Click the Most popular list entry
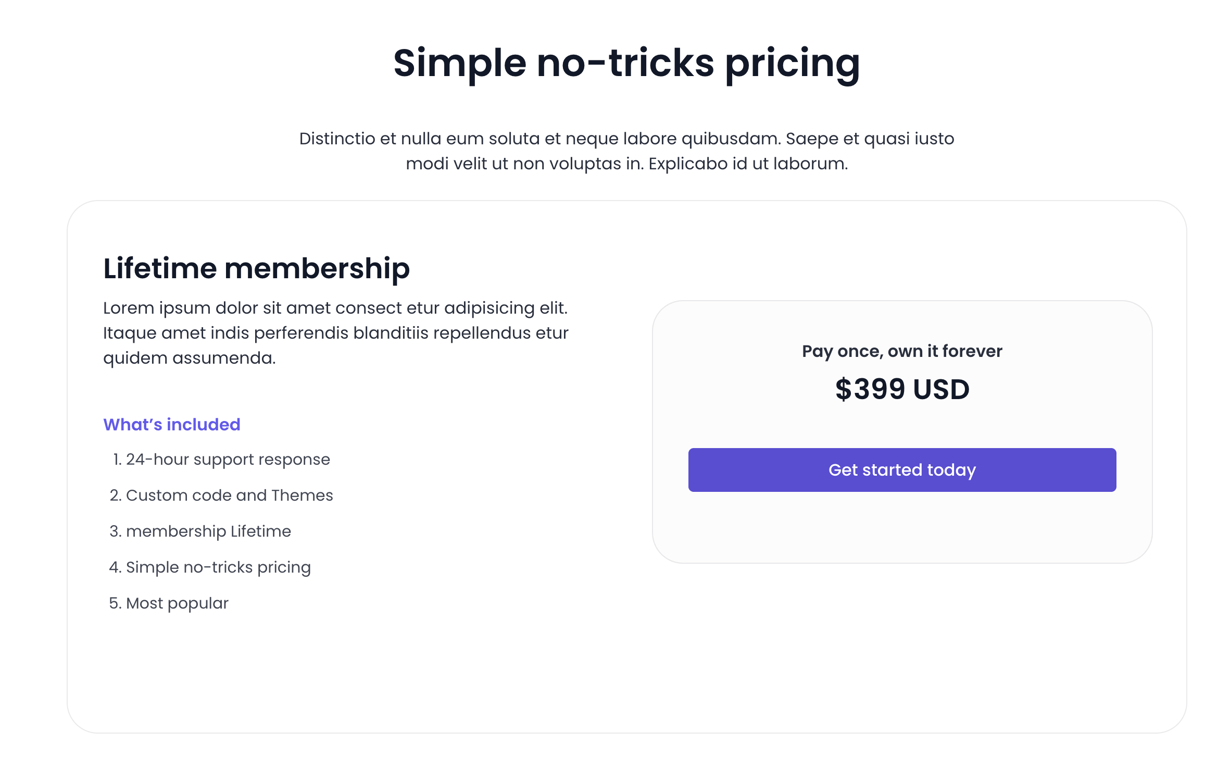 (x=177, y=603)
